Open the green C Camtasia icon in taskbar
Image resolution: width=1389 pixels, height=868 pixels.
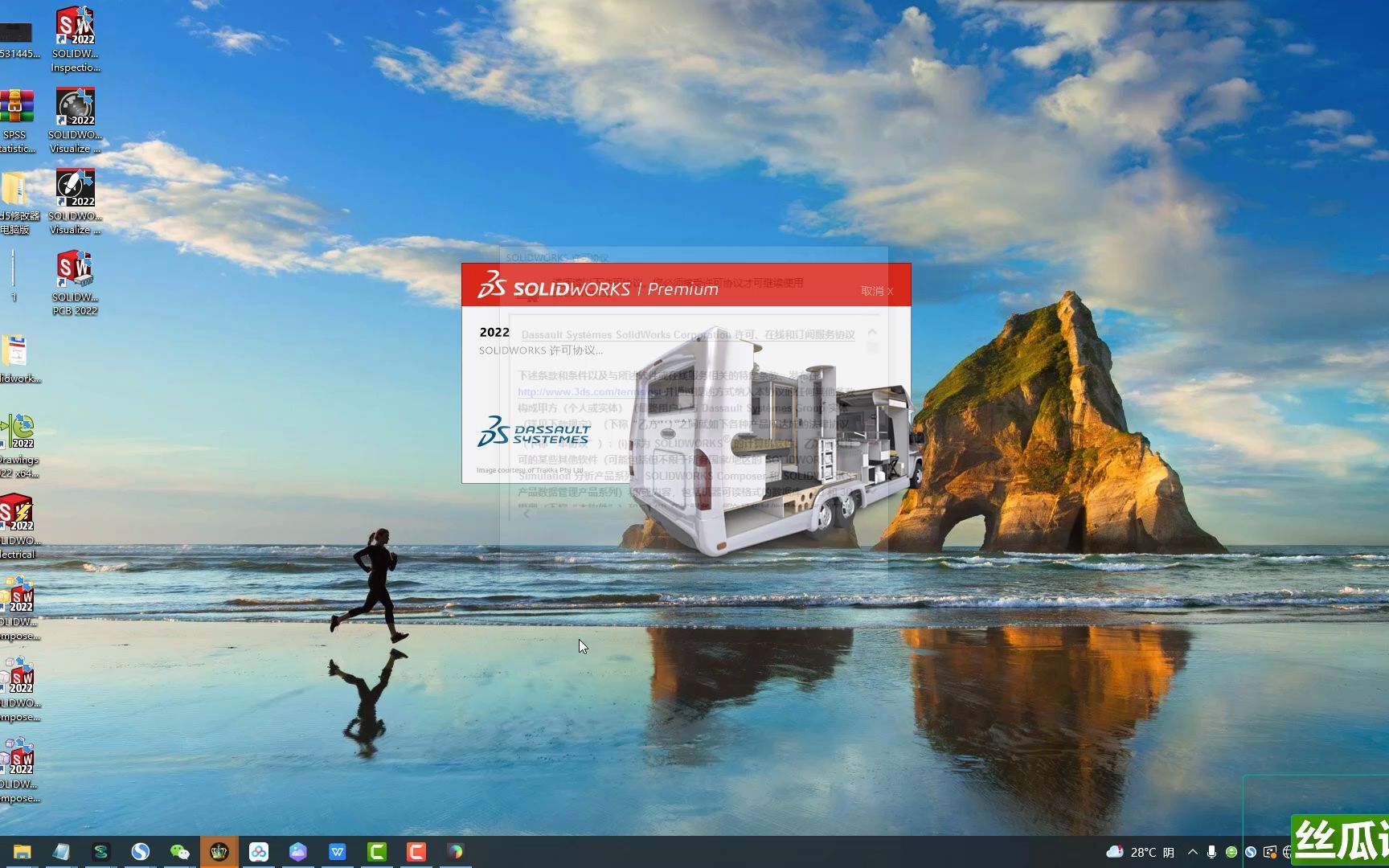[377, 852]
